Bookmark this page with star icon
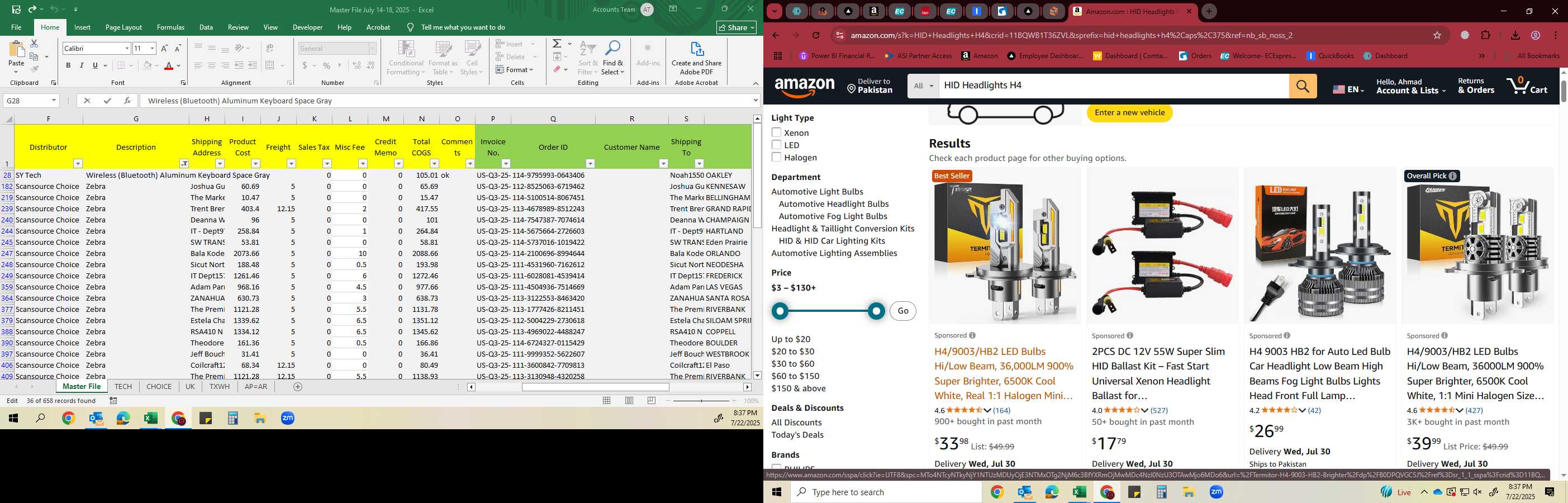1568x503 pixels. tap(1437, 35)
